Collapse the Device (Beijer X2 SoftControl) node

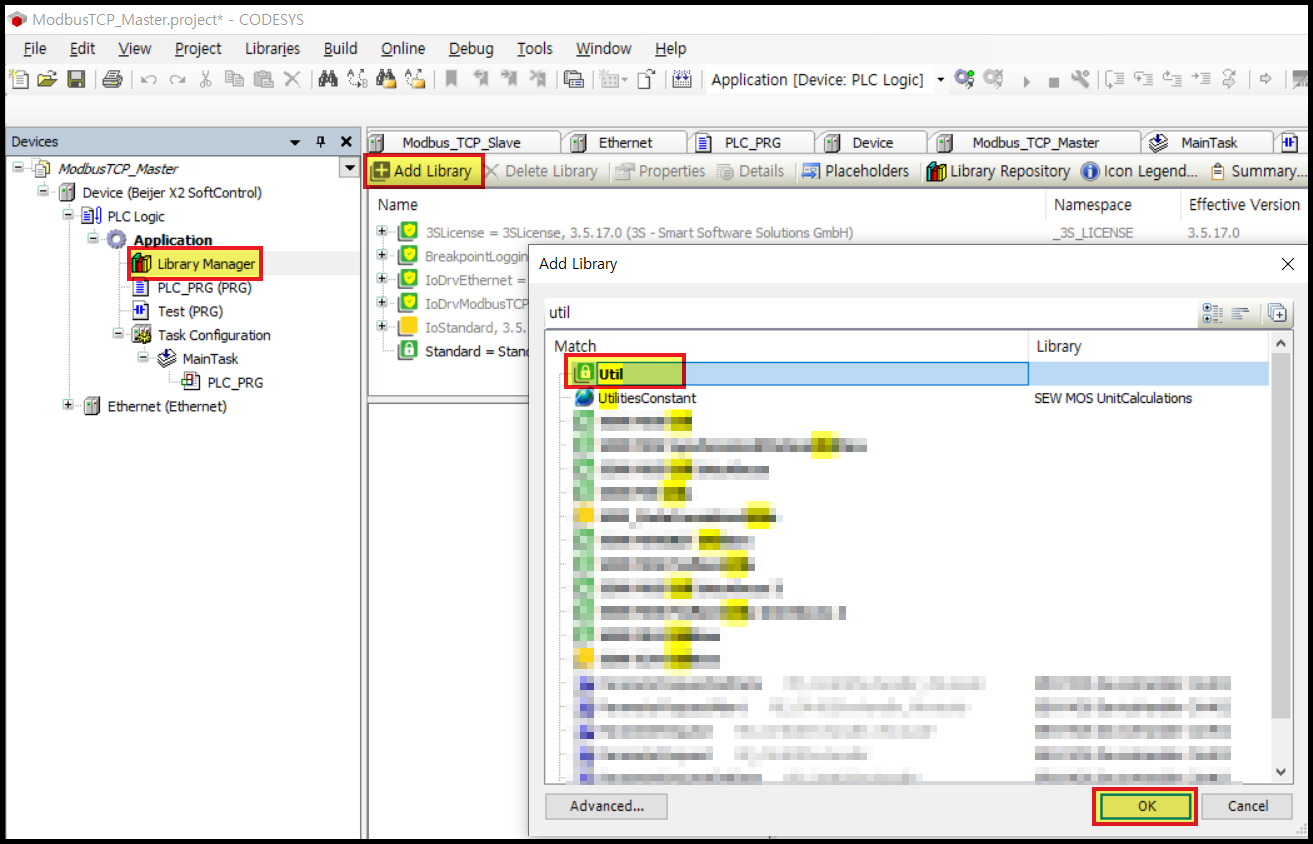(x=43, y=192)
